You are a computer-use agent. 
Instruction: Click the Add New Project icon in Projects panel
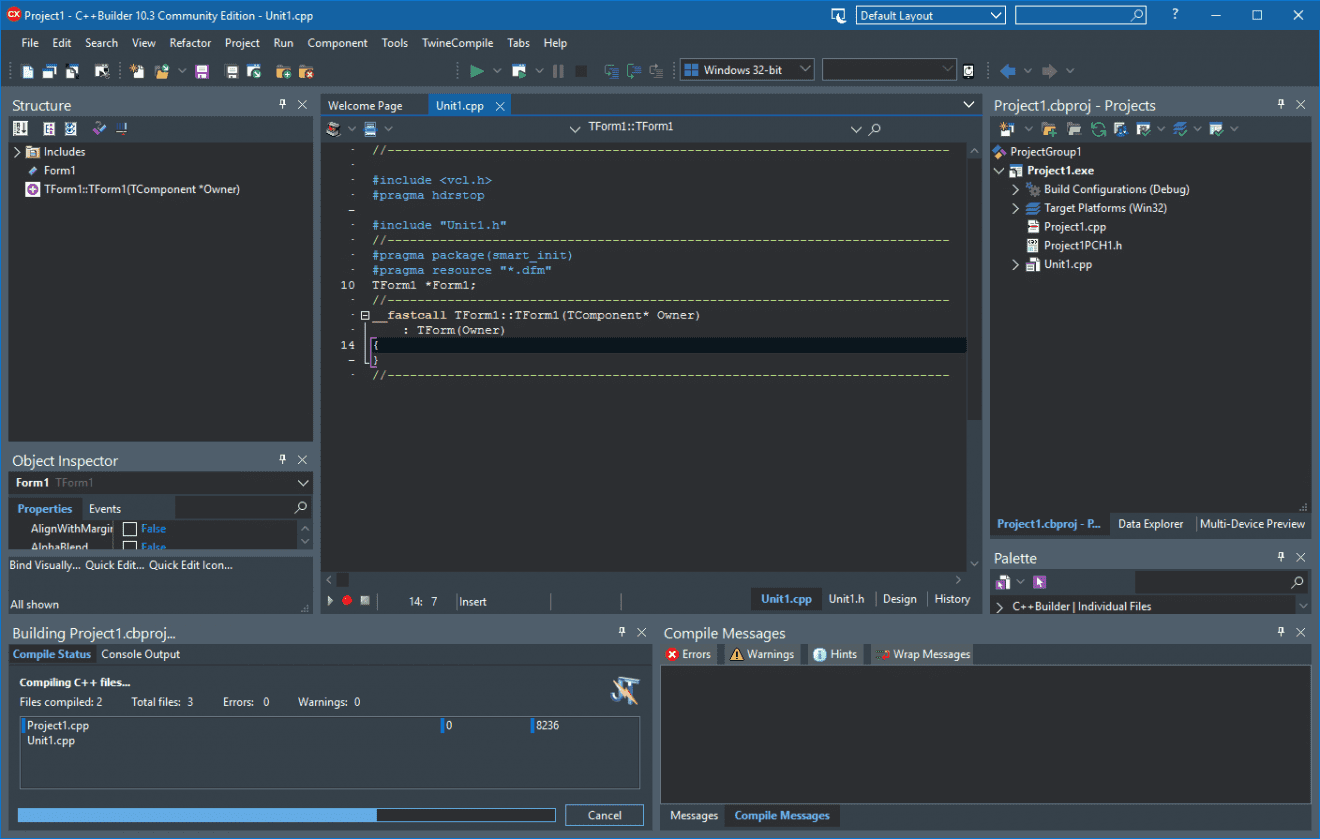tap(1006, 129)
